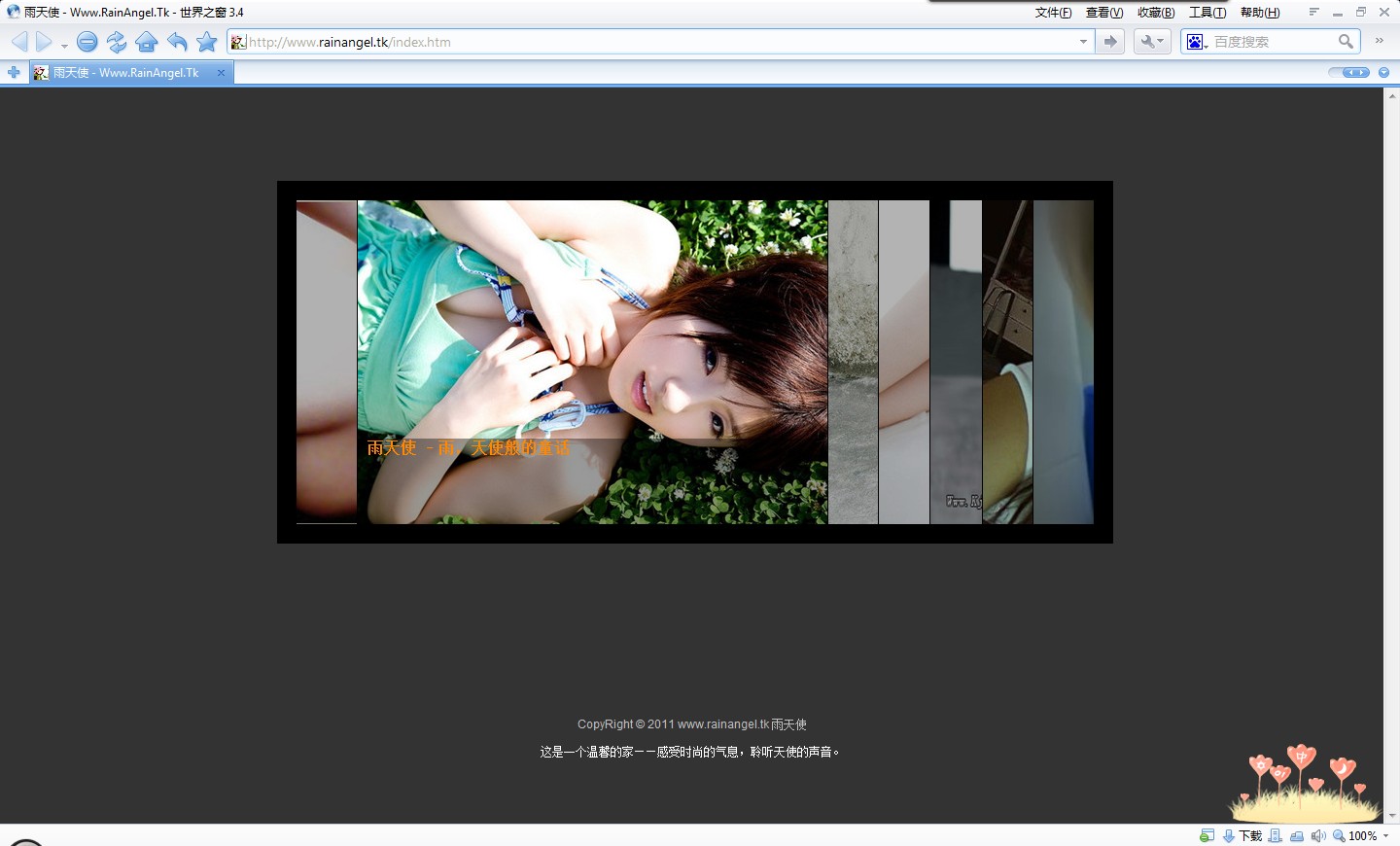This screenshot has height=846, width=1400.
Task: Click the go arrow beside the address bar
Action: coord(1109,41)
